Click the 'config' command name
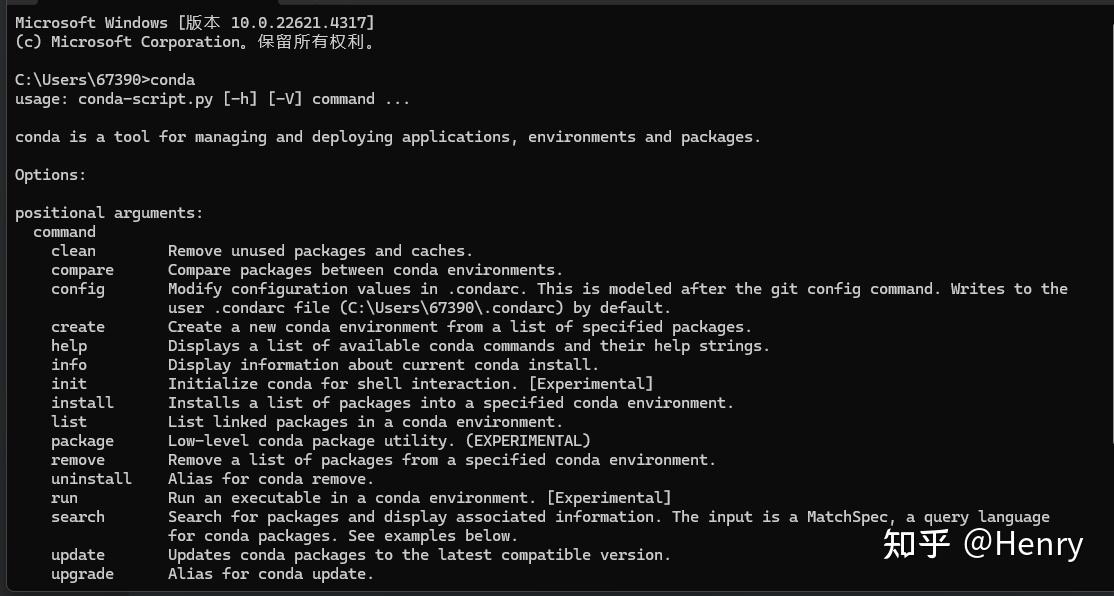 (x=78, y=289)
